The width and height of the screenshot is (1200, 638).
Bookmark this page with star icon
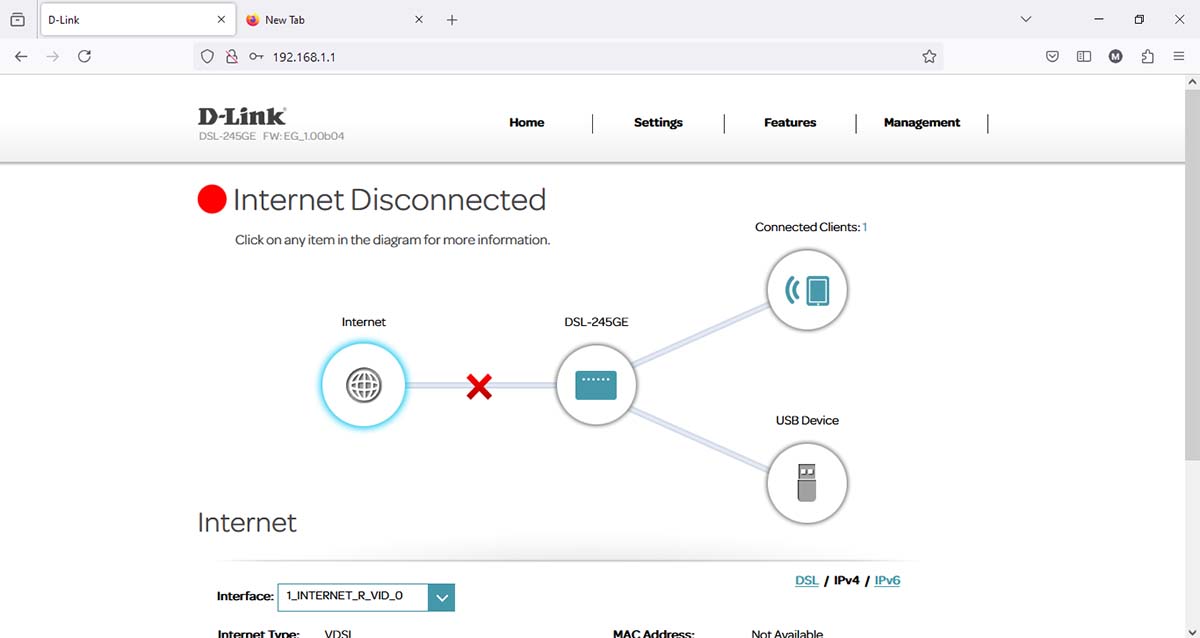pyautogui.click(x=929, y=57)
